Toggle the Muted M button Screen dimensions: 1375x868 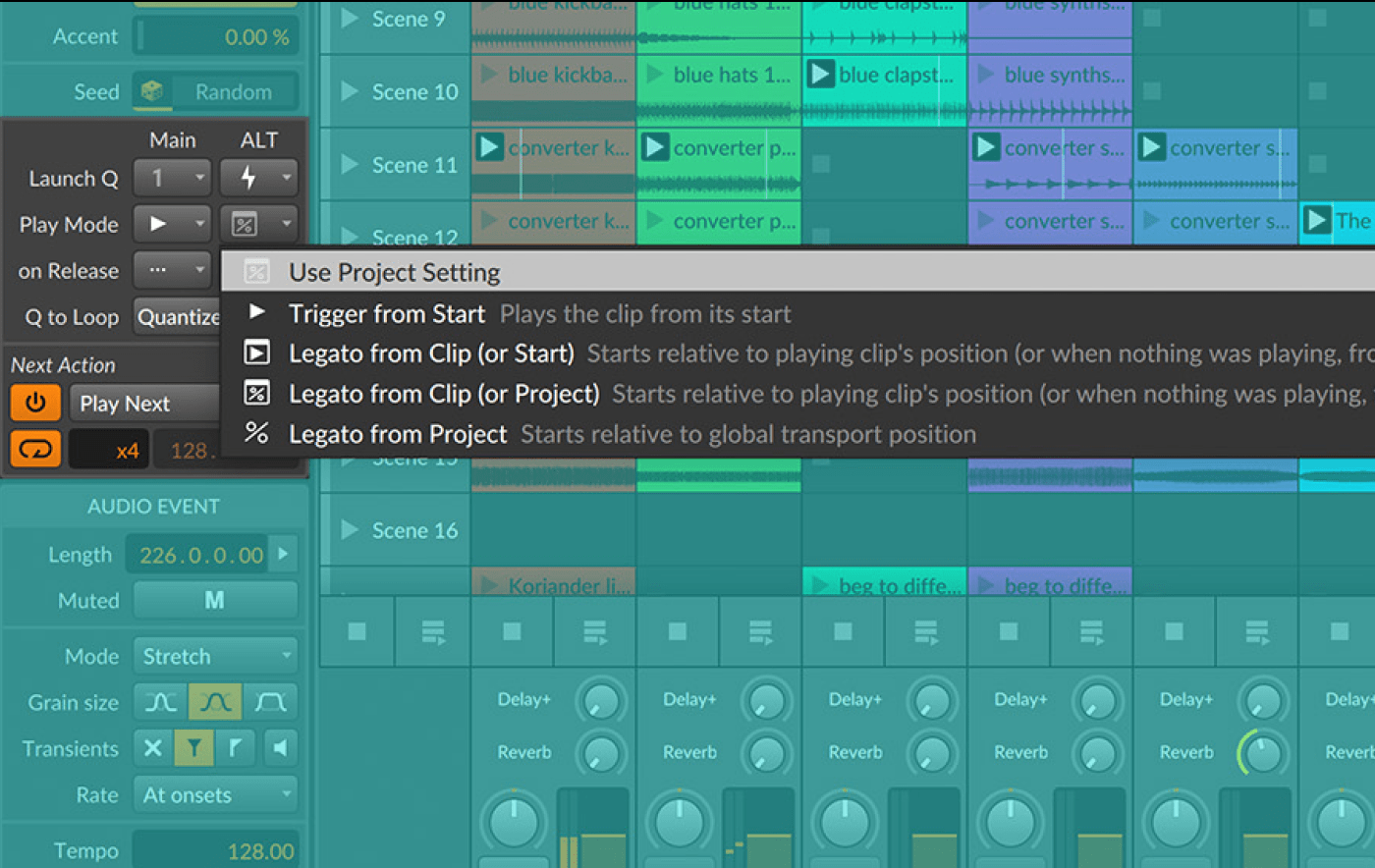[215, 600]
